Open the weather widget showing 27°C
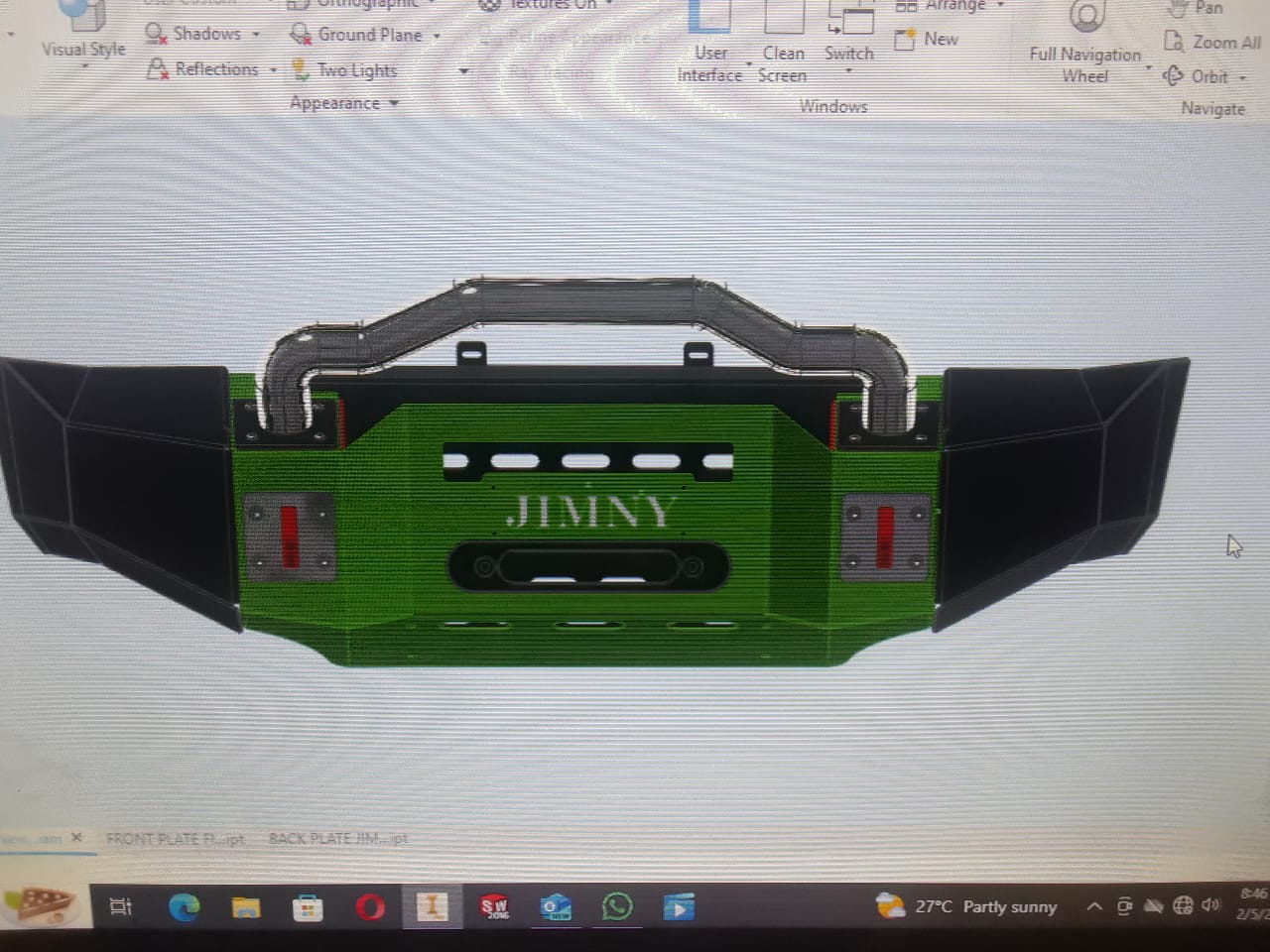 (x=966, y=906)
